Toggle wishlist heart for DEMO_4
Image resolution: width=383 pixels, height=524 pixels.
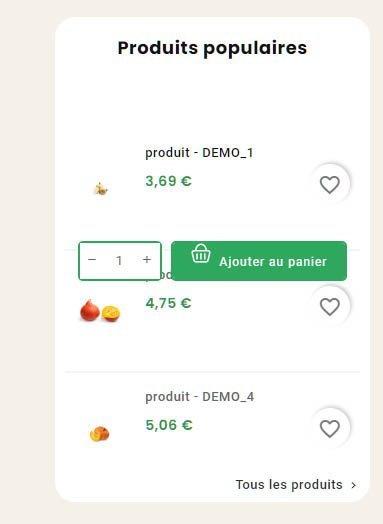point(330,428)
